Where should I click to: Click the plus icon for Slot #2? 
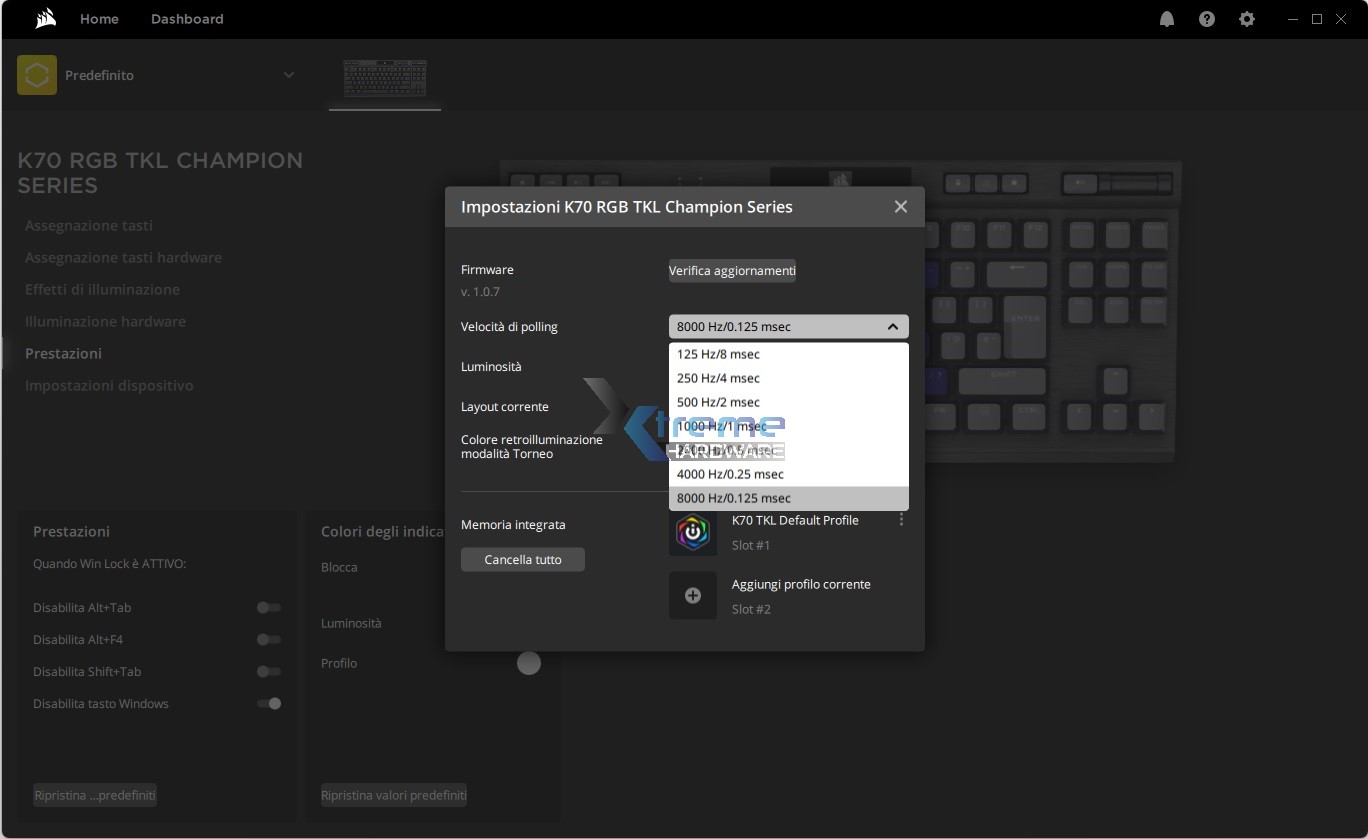coord(692,596)
